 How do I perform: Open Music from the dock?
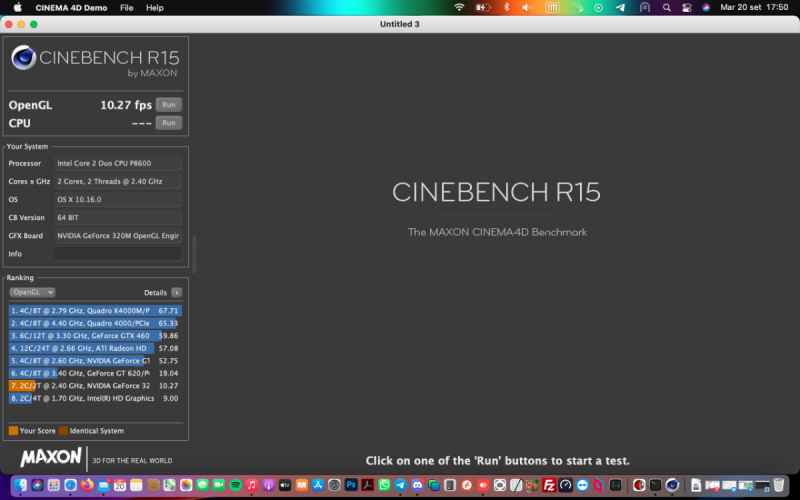252,485
